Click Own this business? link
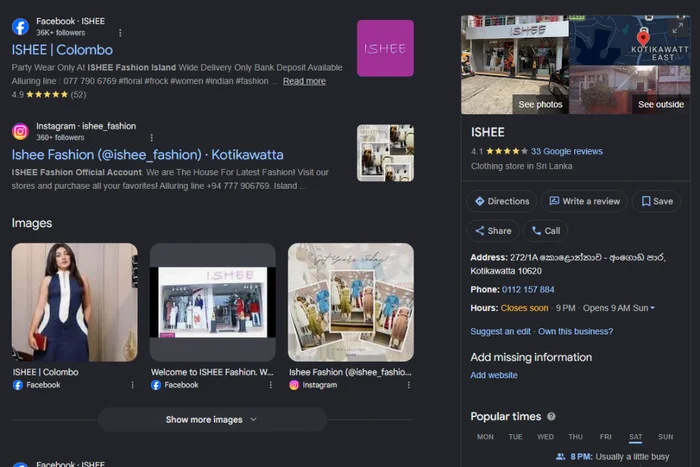Screen dimensions: 700x467 575,331
